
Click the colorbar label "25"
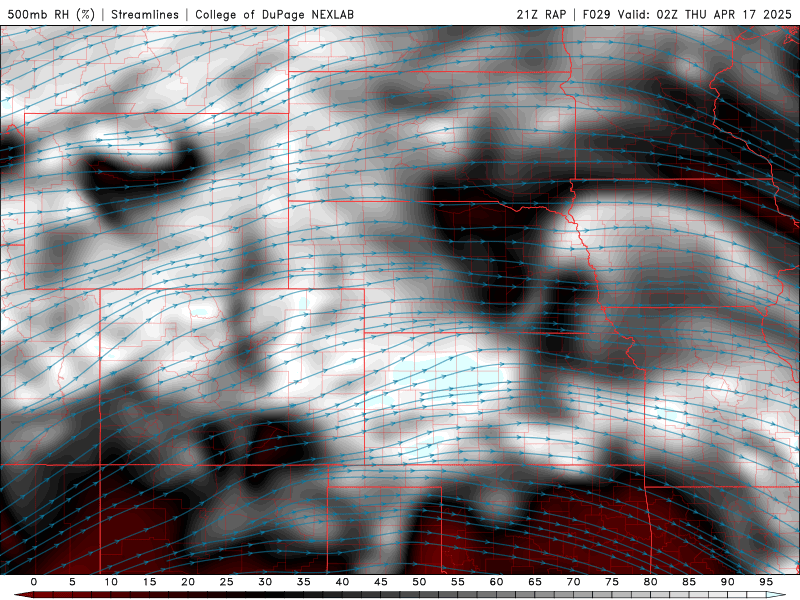[x=227, y=582]
